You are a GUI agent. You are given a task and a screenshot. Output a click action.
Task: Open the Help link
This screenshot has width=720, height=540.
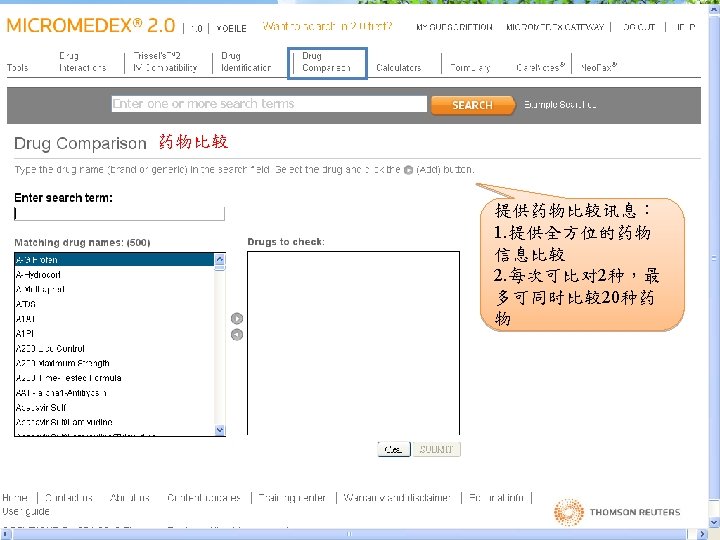point(686,27)
